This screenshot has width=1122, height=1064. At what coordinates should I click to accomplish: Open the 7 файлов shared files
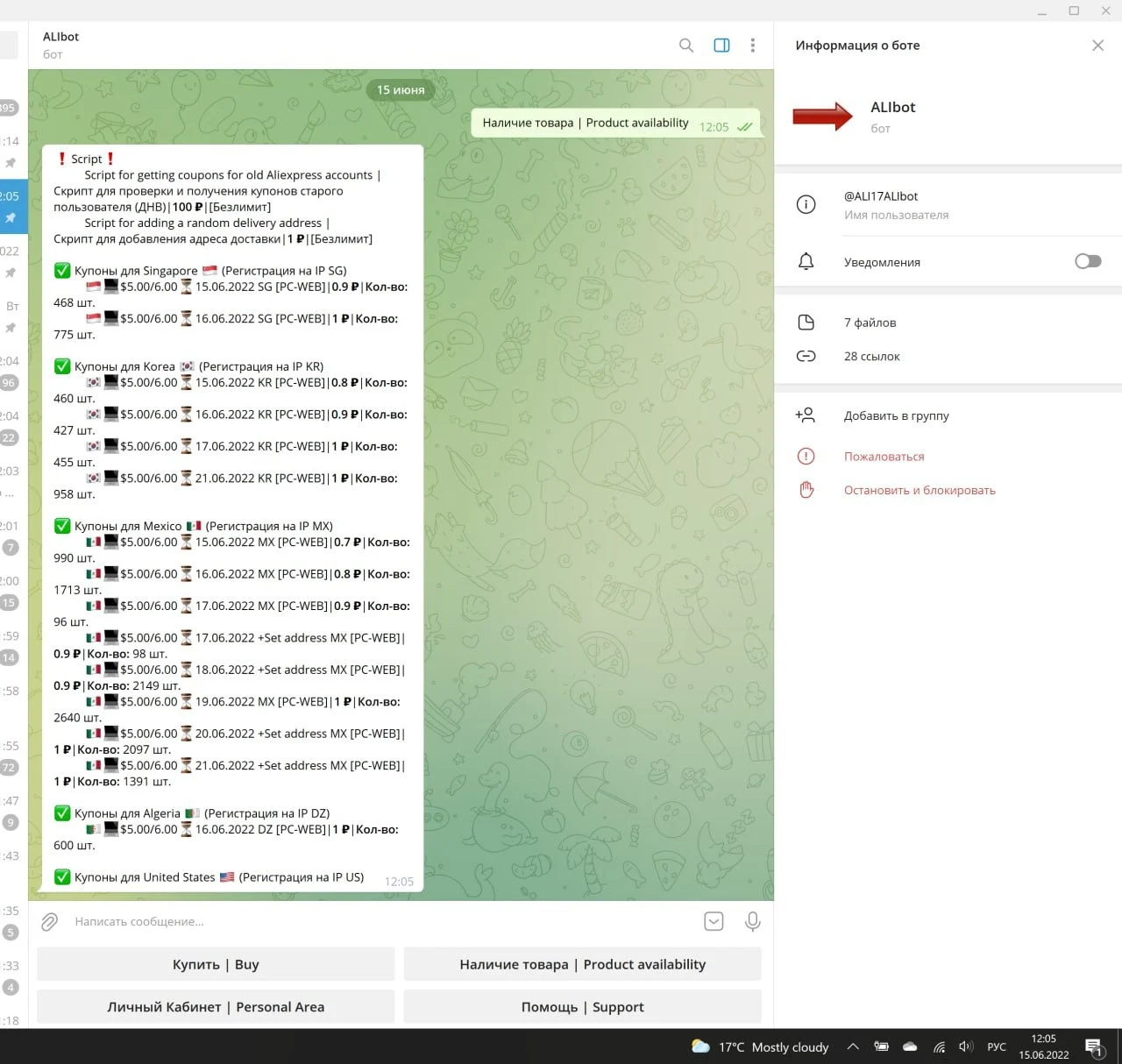pyautogui.click(x=870, y=323)
